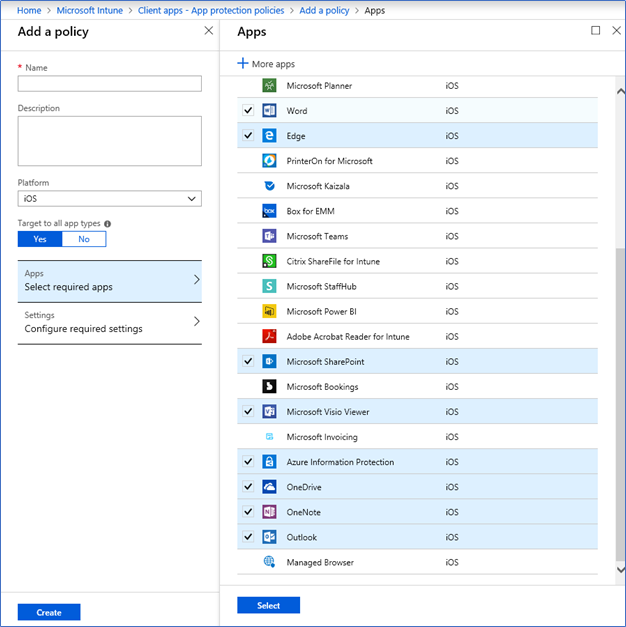This screenshot has width=626, height=627.
Task: Go to Add a policy breadcrumb
Action: (x=324, y=10)
